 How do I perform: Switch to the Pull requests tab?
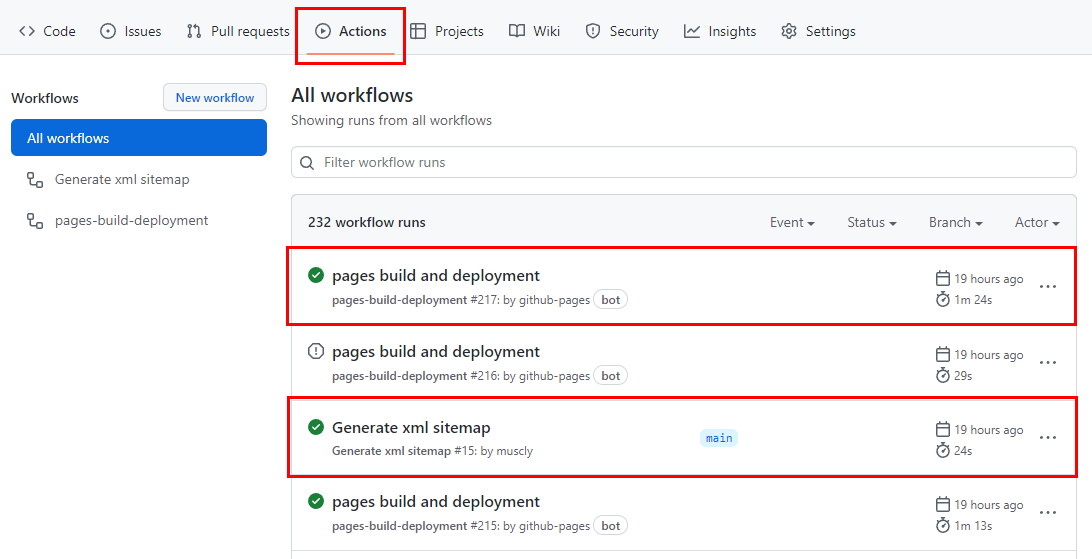pyautogui.click(x=238, y=31)
